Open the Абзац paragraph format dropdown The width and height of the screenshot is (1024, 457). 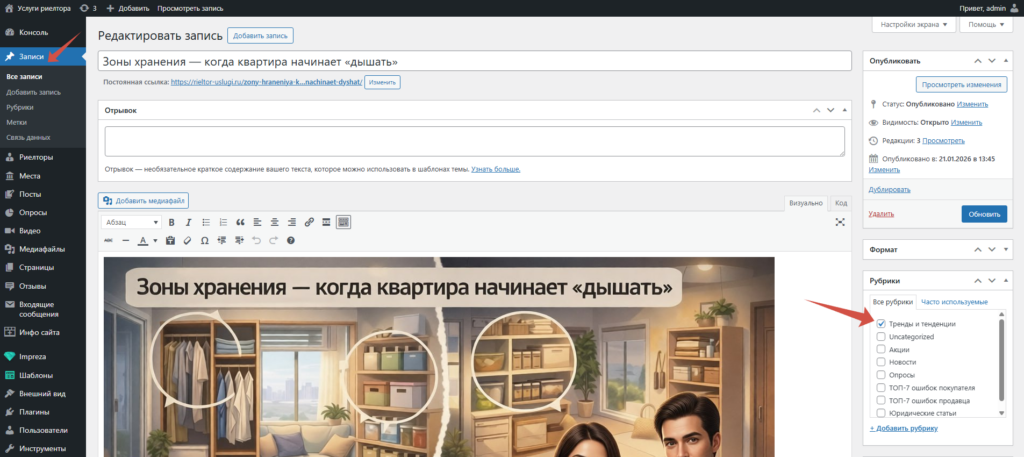pos(131,222)
